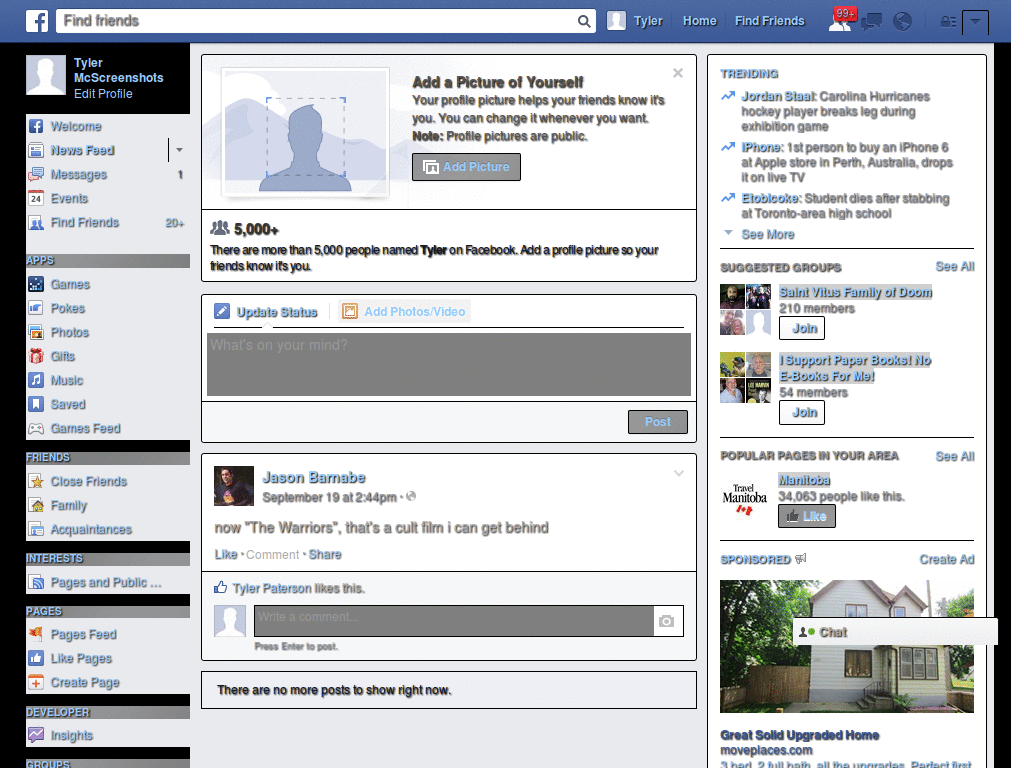This screenshot has width=1024, height=768.
Task: Open Travel Manitoba page thumbnail
Action: point(744,500)
